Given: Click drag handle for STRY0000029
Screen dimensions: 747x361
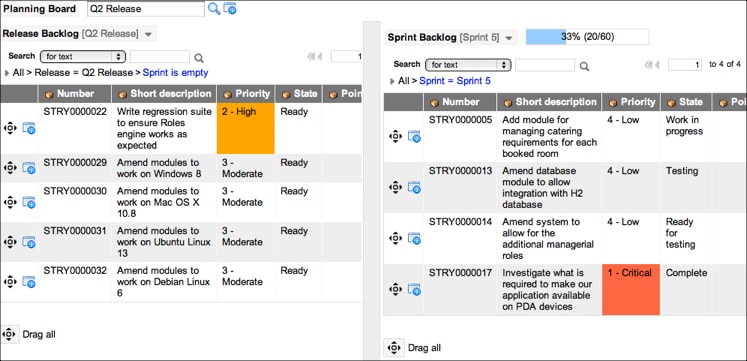Looking at the screenshot, I should (x=10, y=168).
